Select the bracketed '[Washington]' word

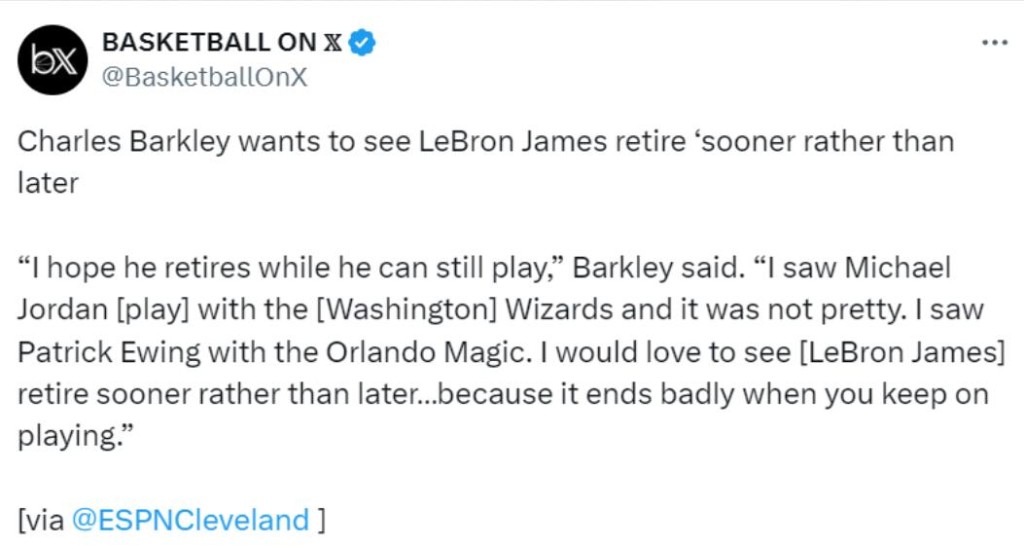[406, 310]
